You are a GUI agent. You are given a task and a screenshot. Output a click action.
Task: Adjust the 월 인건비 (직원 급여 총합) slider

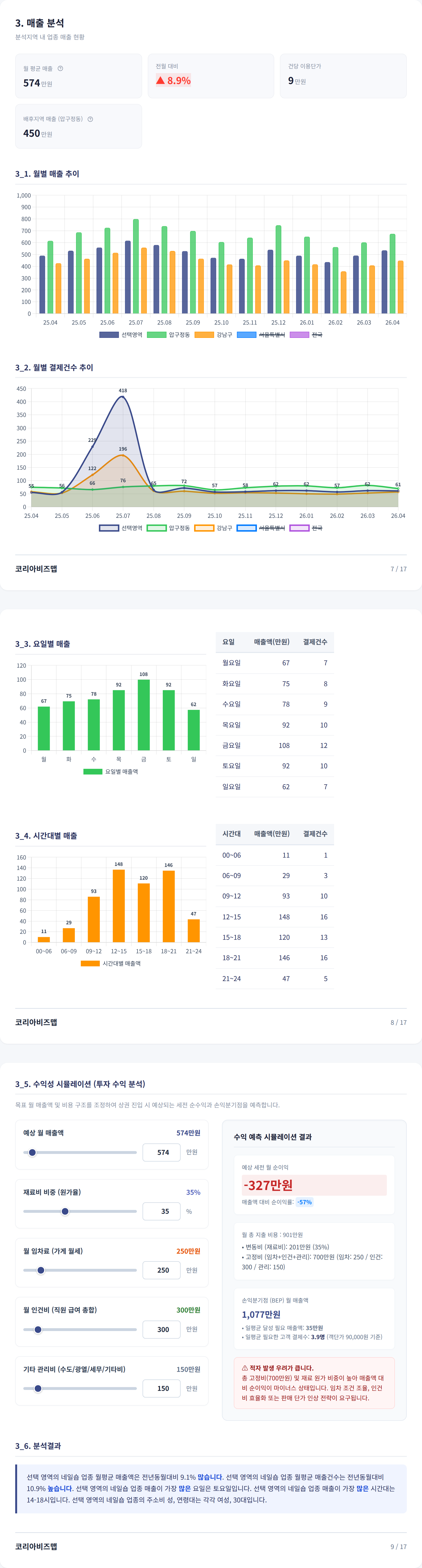click(x=80, y=1329)
